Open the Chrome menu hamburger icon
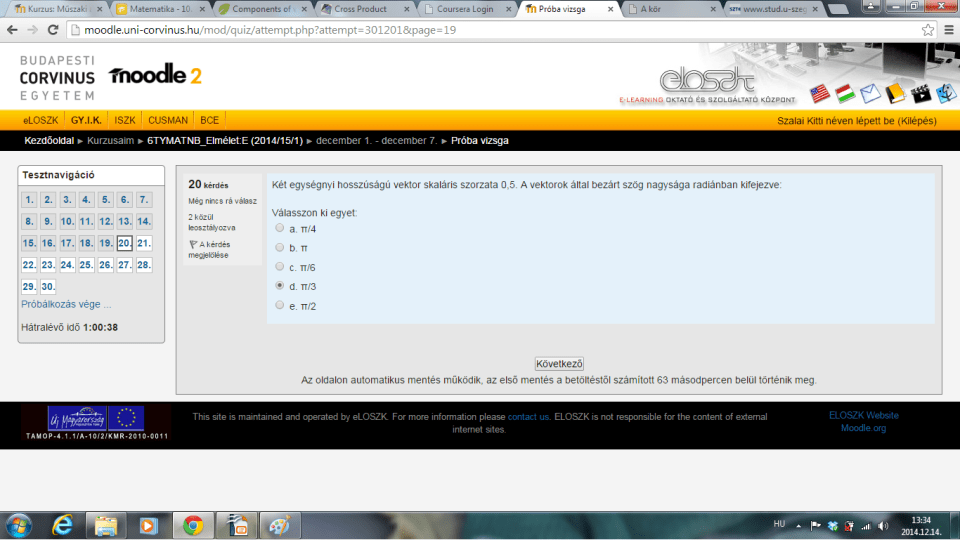960x540 pixels. point(948,30)
